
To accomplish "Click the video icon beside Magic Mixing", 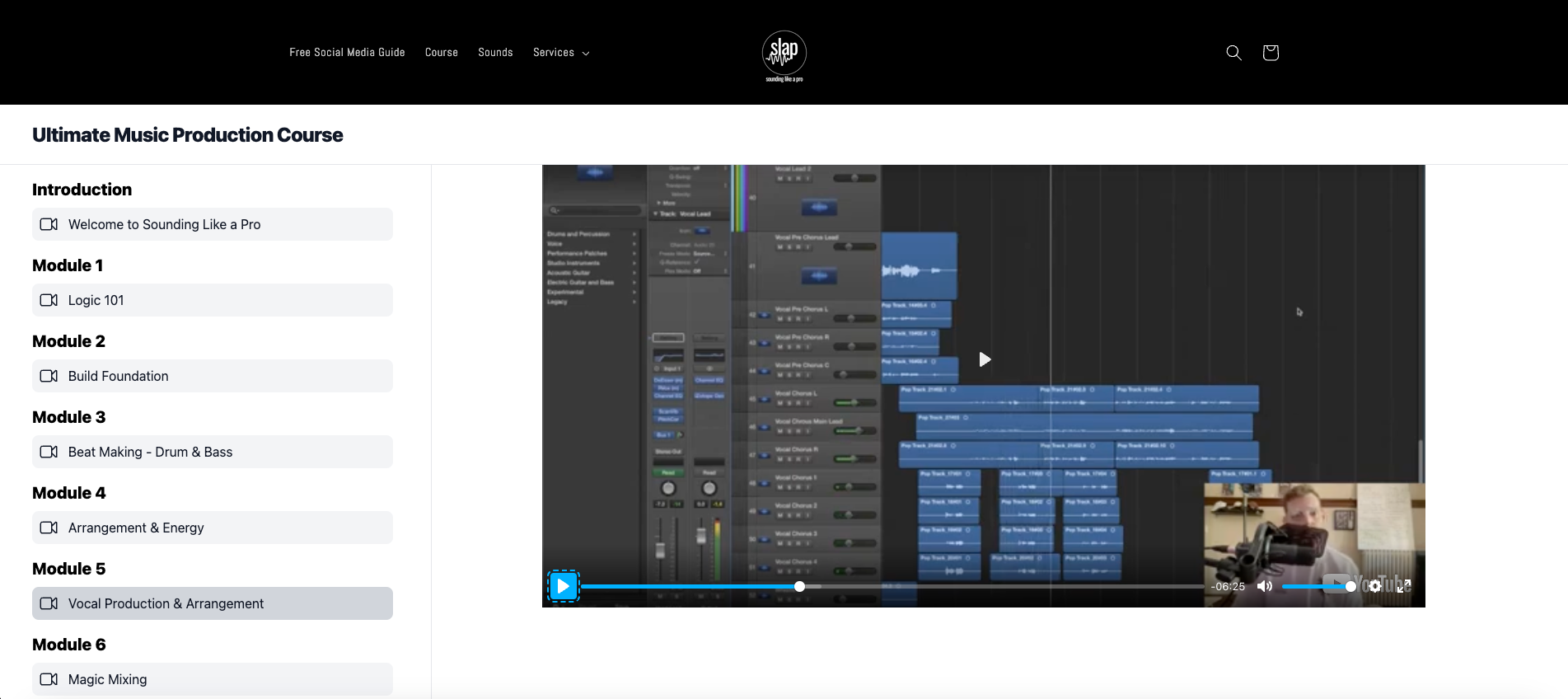I will pos(49,679).
